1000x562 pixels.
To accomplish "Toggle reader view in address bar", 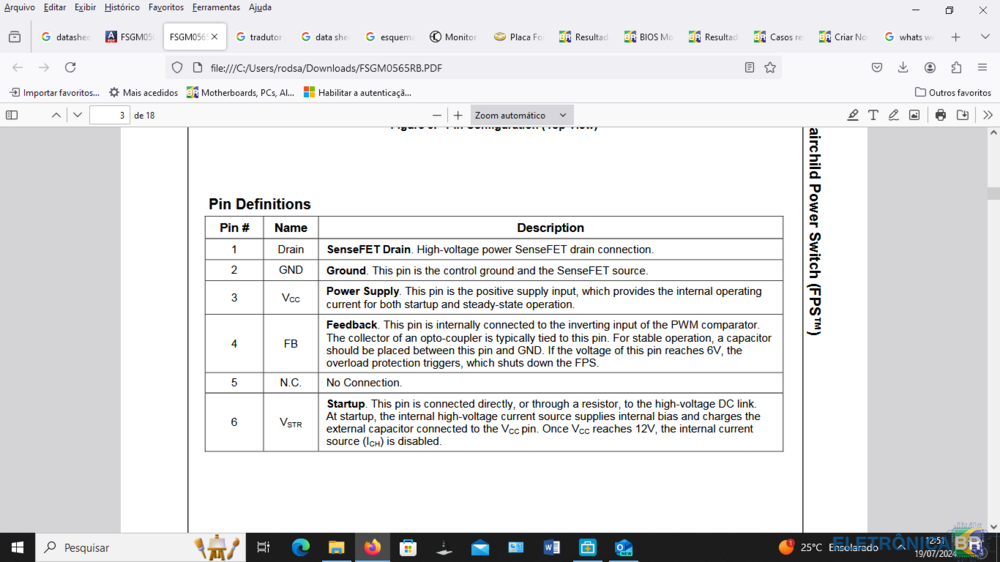I will pyautogui.click(x=749, y=68).
